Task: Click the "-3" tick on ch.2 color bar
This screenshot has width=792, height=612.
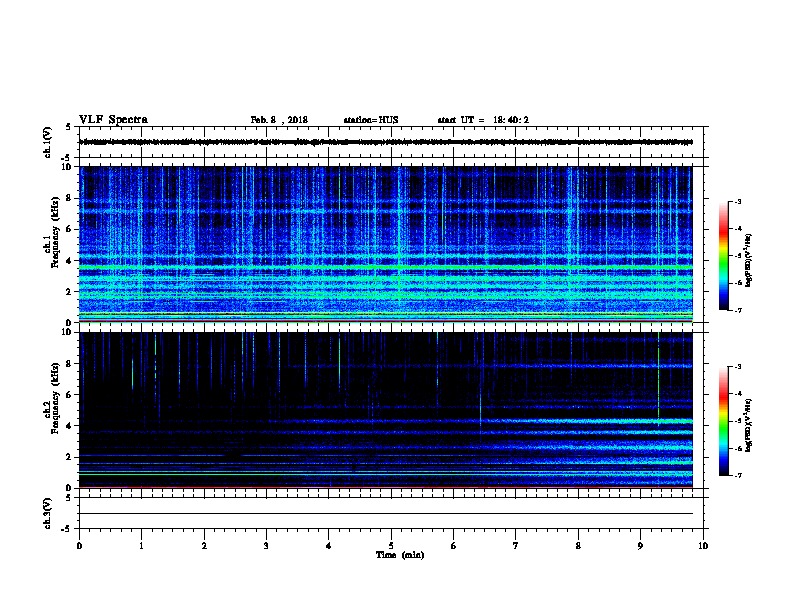Action: pyautogui.click(x=737, y=367)
